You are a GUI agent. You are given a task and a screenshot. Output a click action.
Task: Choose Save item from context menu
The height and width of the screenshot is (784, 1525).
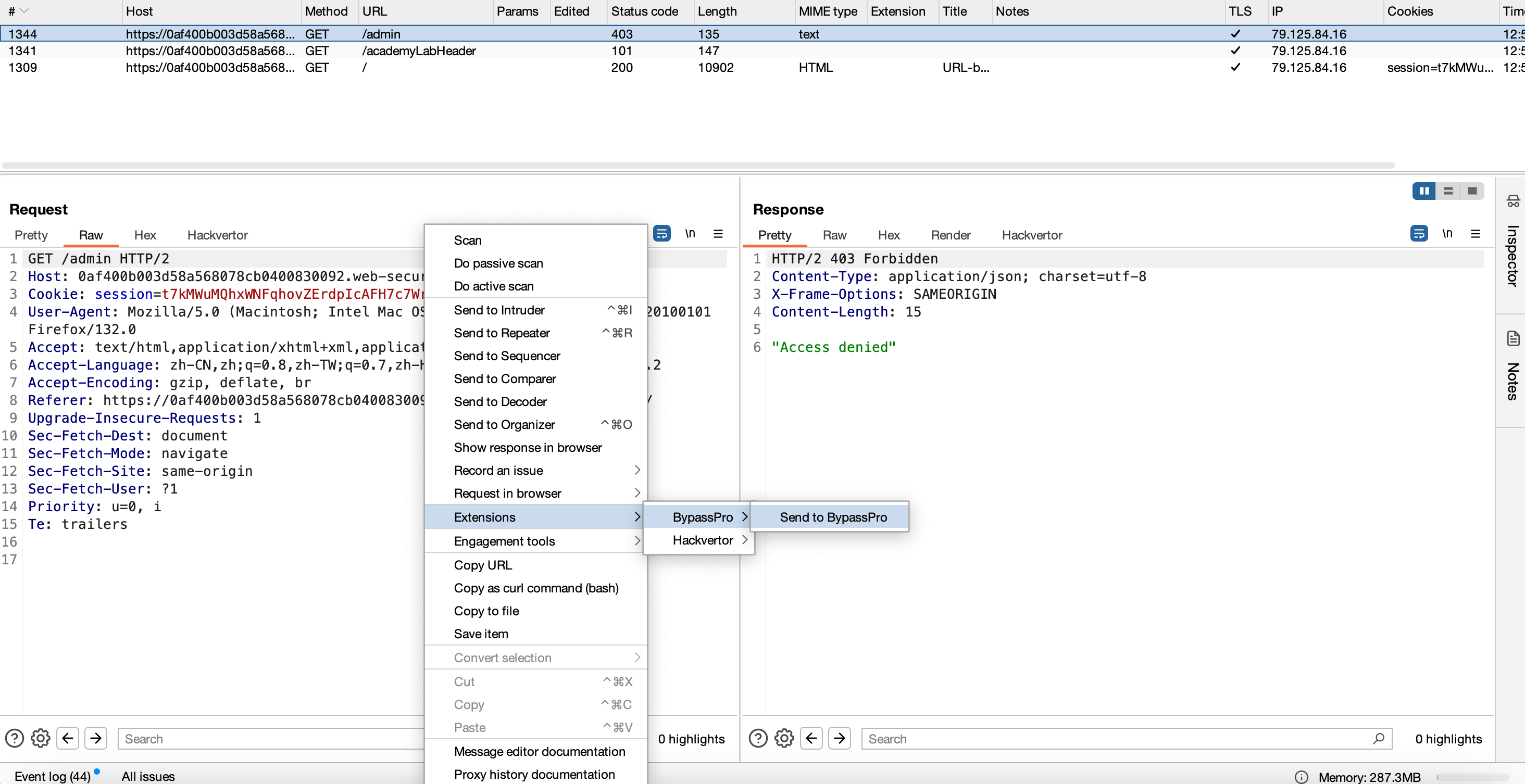(x=536, y=634)
